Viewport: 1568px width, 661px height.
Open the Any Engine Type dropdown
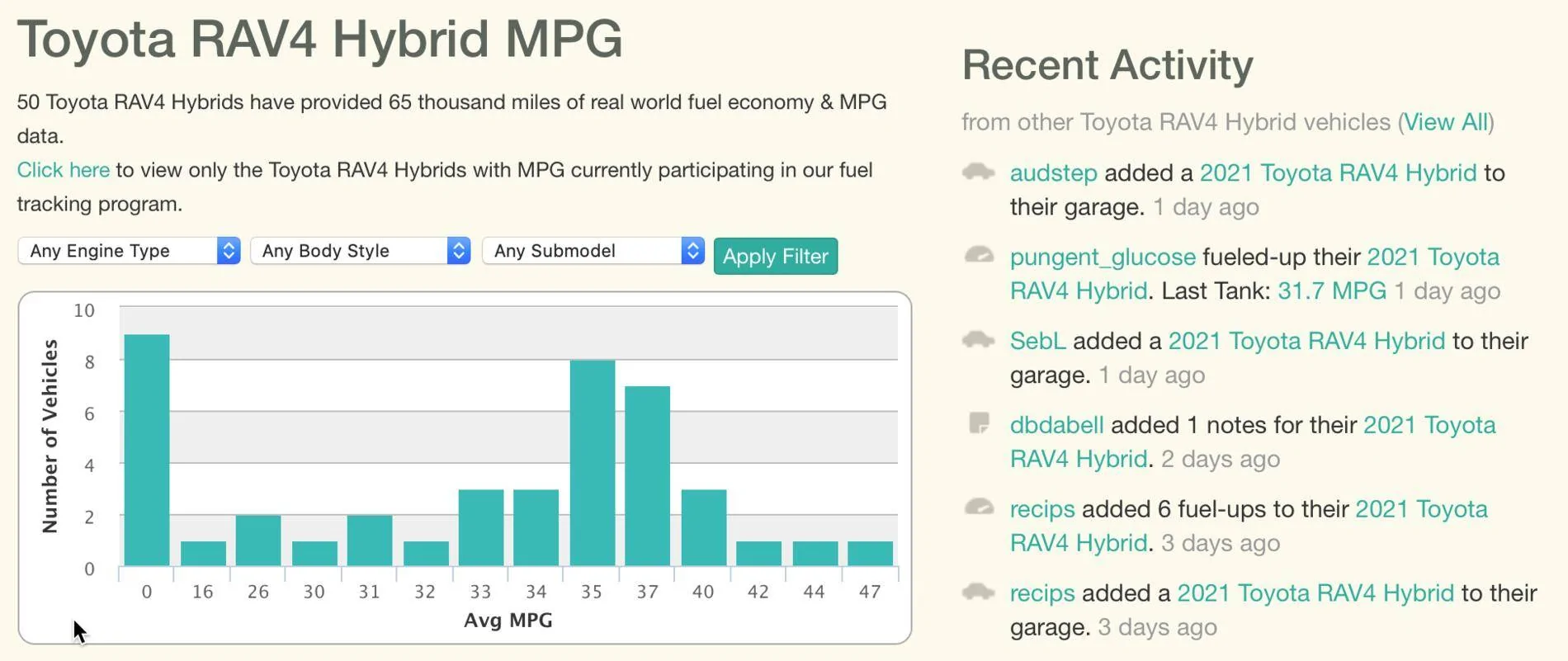click(129, 250)
